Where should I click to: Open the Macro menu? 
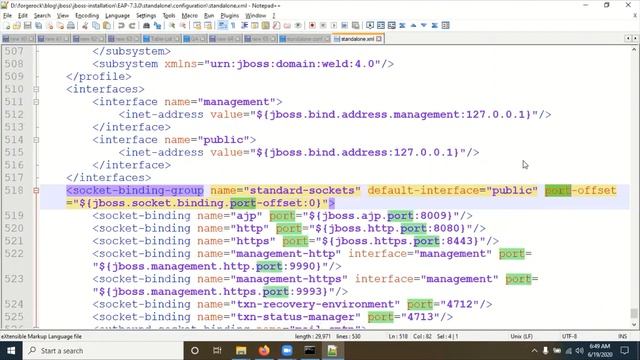[x=189, y=16]
